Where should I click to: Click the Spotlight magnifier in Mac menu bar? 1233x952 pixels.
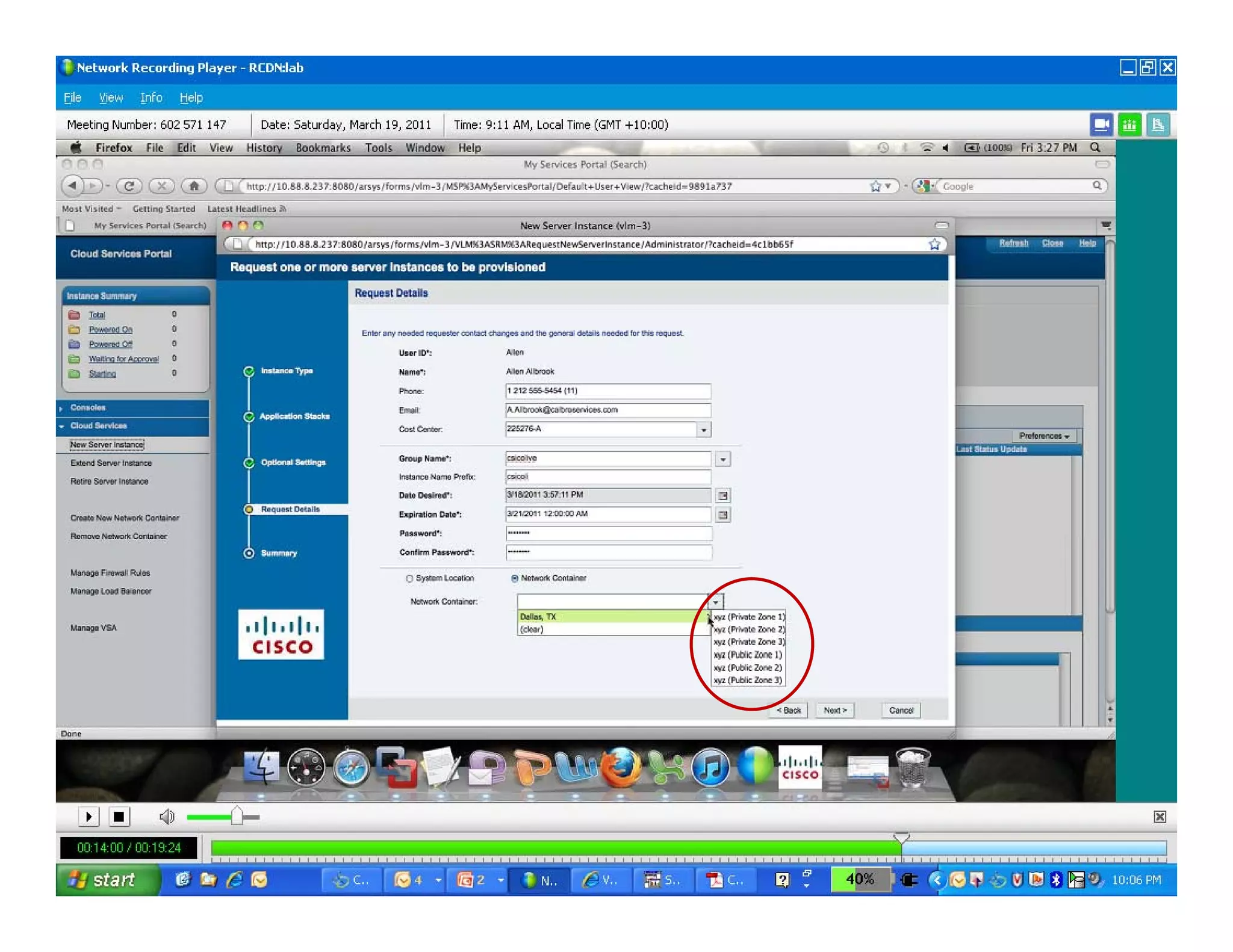[x=1095, y=147]
